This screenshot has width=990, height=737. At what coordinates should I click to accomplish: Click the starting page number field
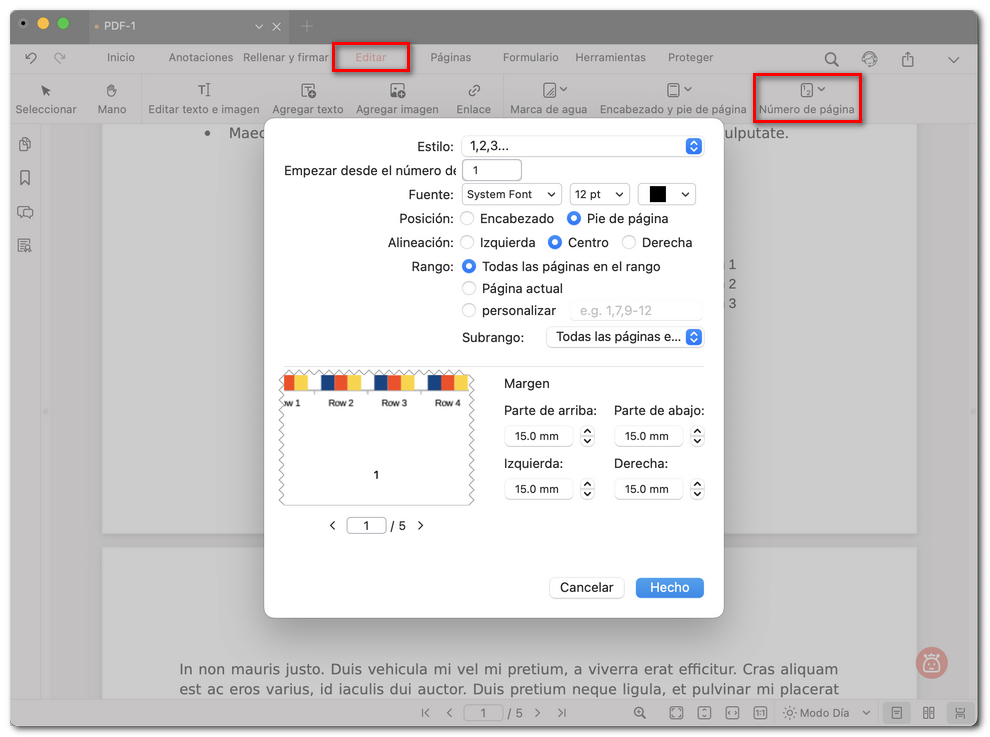(x=491, y=170)
